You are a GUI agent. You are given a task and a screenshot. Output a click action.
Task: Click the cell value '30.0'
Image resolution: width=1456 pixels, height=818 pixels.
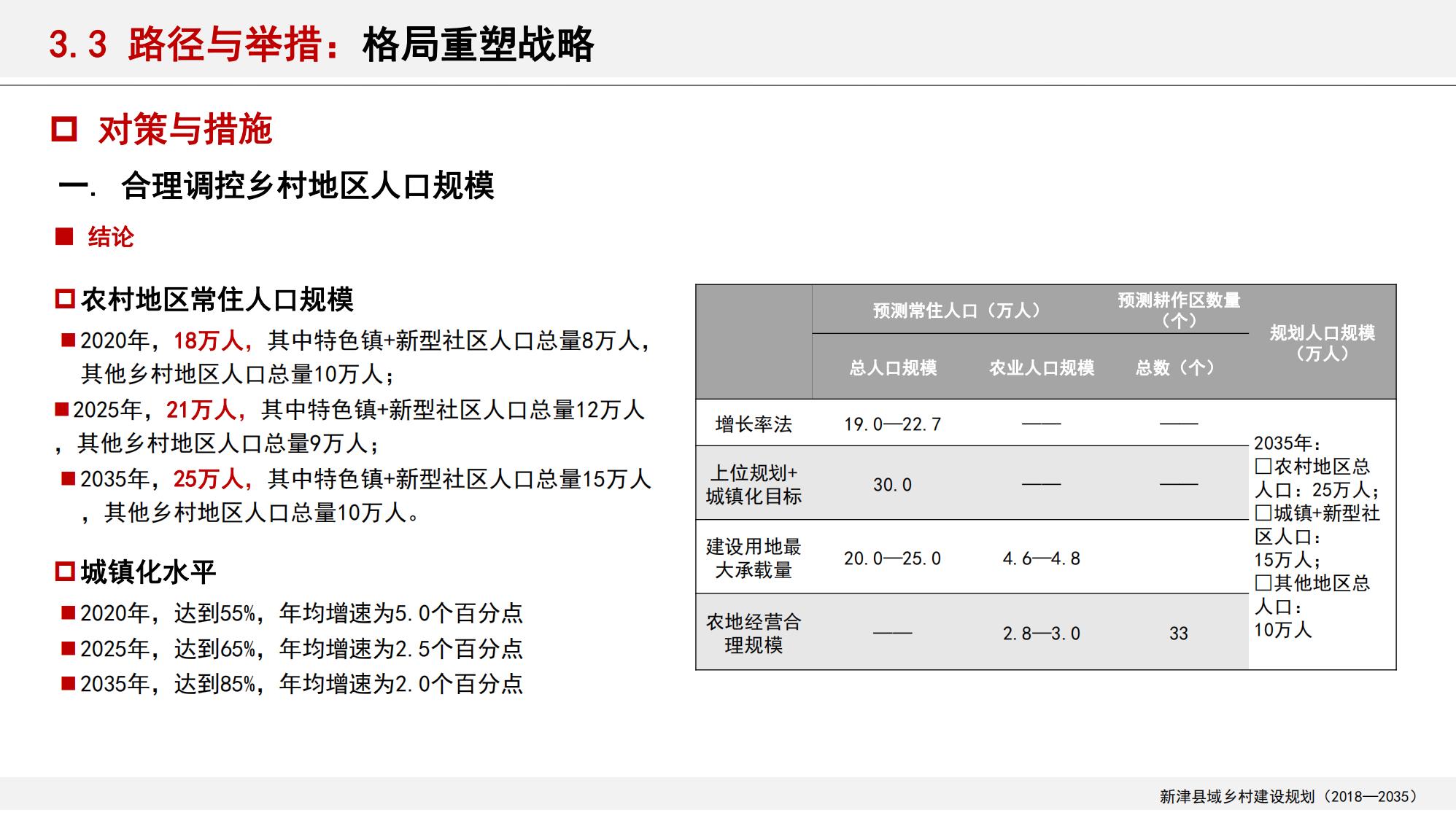(x=893, y=484)
